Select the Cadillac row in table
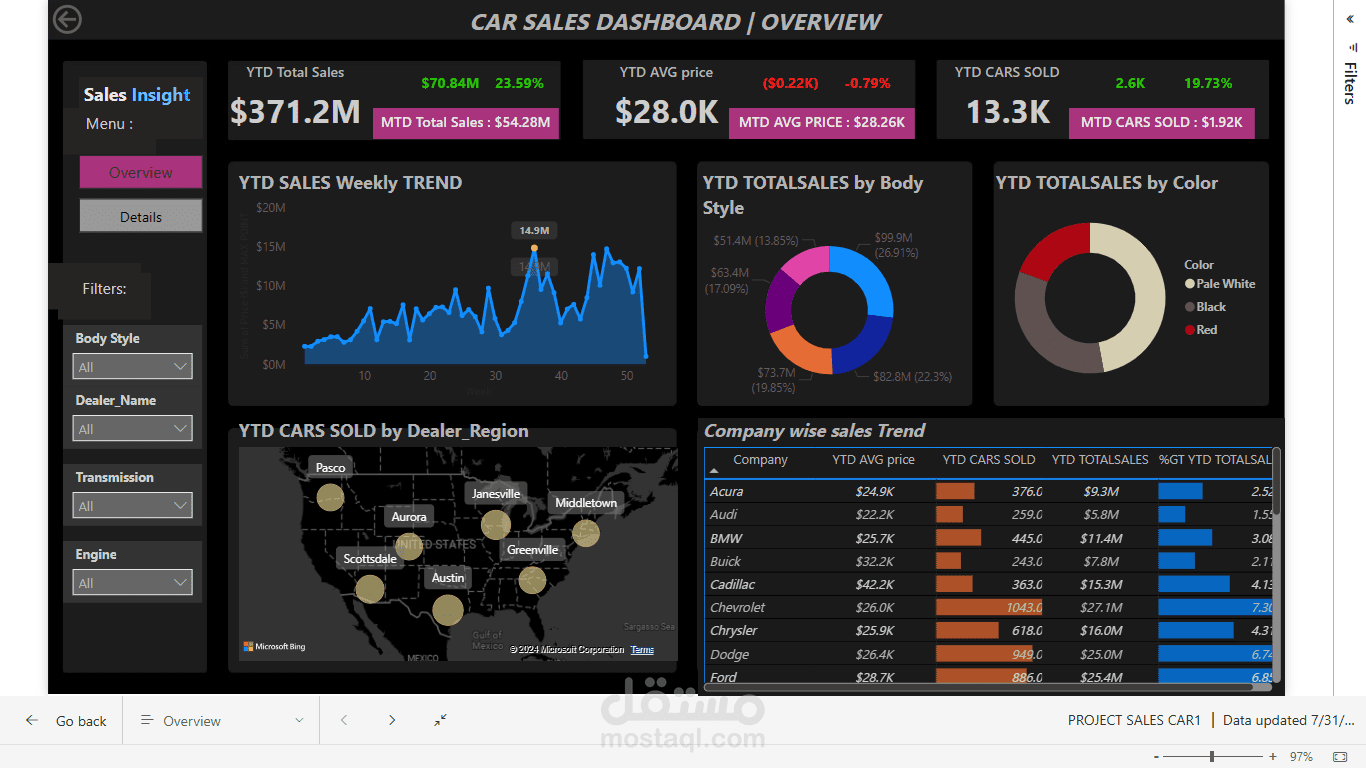 click(x=990, y=584)
